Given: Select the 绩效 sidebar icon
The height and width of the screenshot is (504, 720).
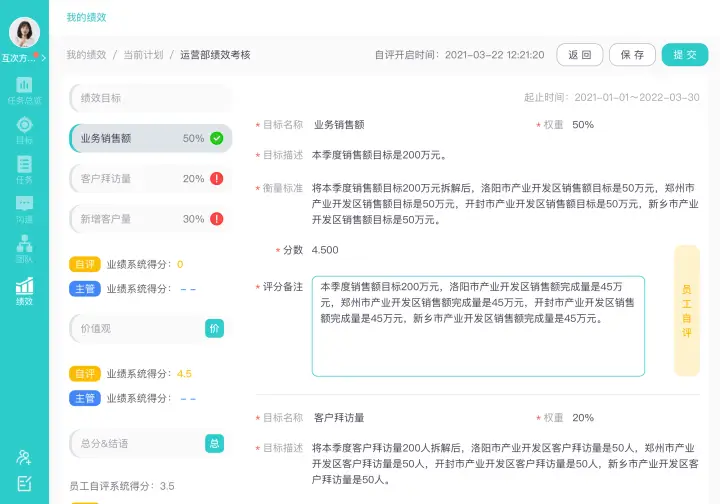Looking at the screenshot, I should click(x=24, y=290).
